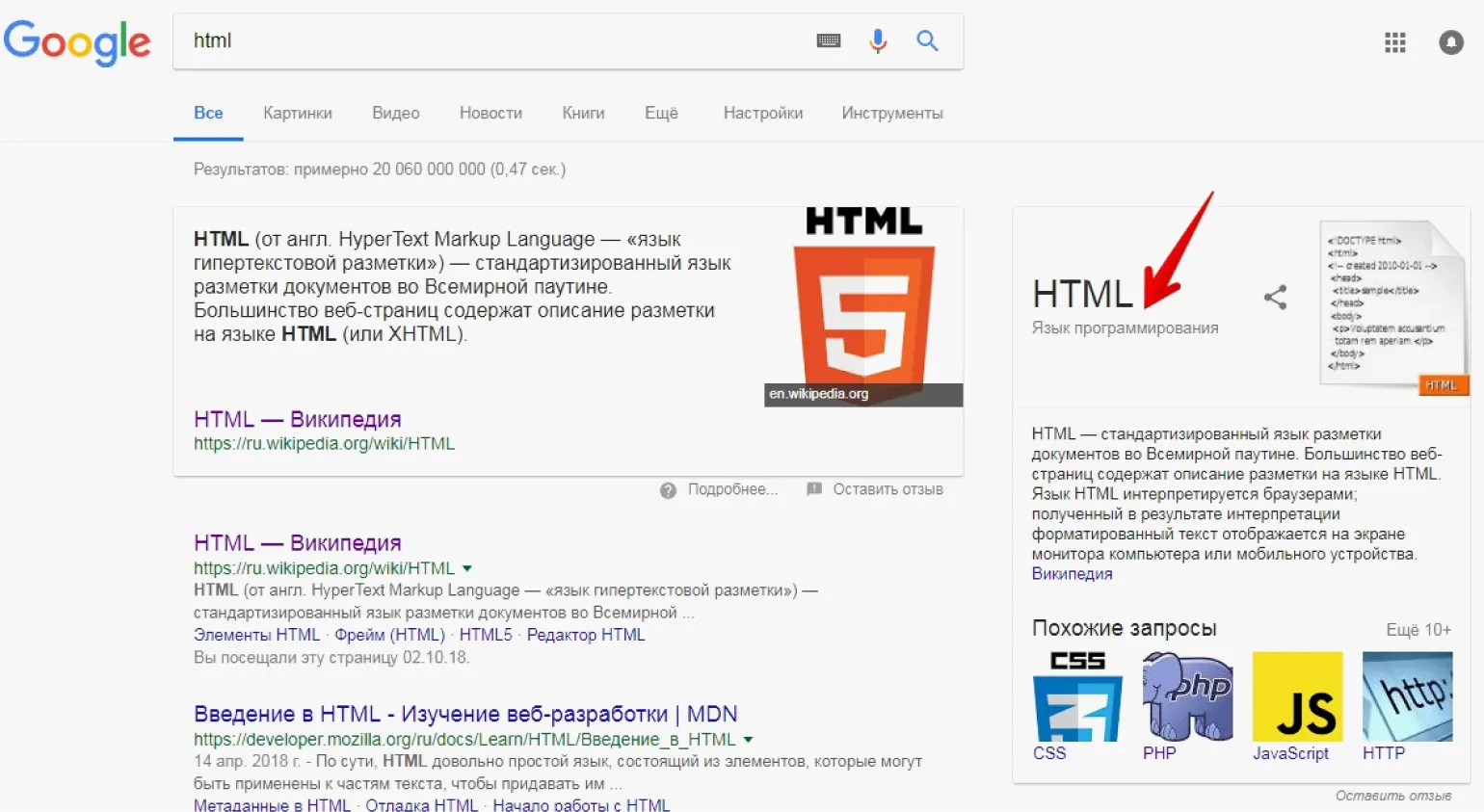Click the result count text Результатов: примерно 20 060 000 000
The width and height of the screenshot is (1484, 812).
pyautogui.click(x=380, y=170)
